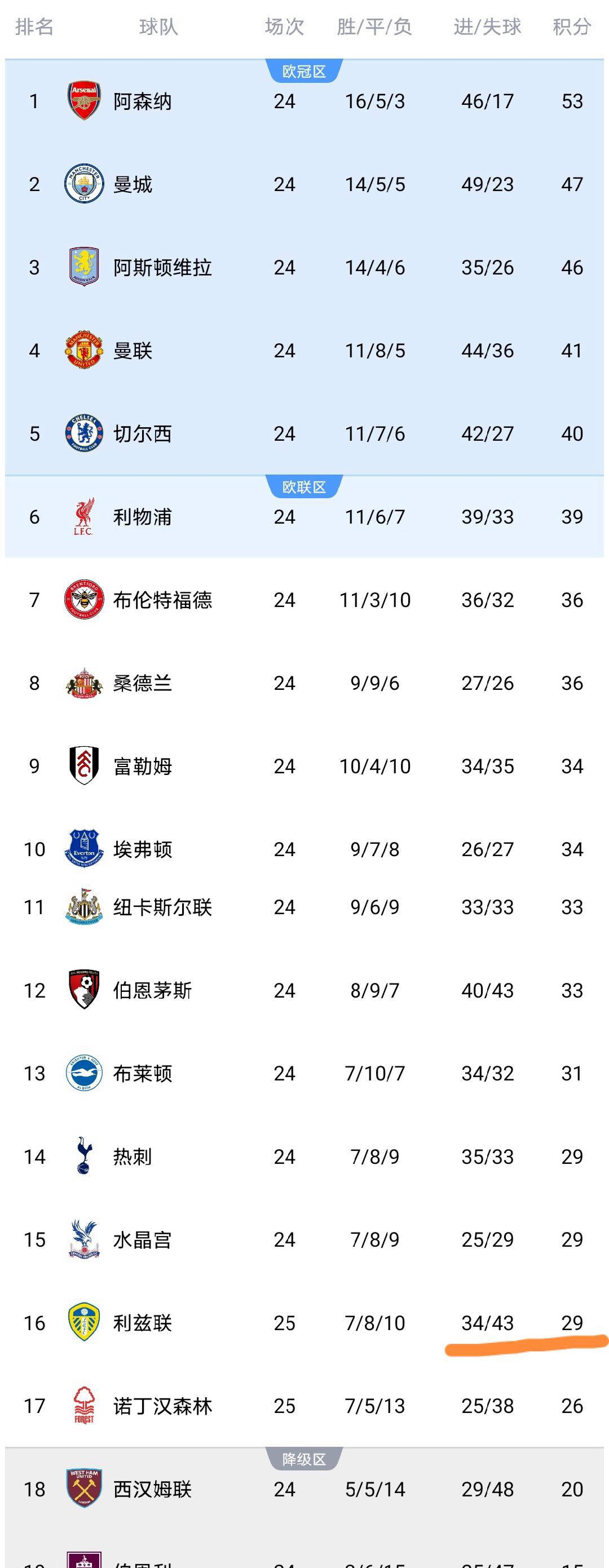The width and height of the screenshot is (609, 1568).
Task: Click the Tottenham cockerel logo
Action: [x=83, y=1155]
